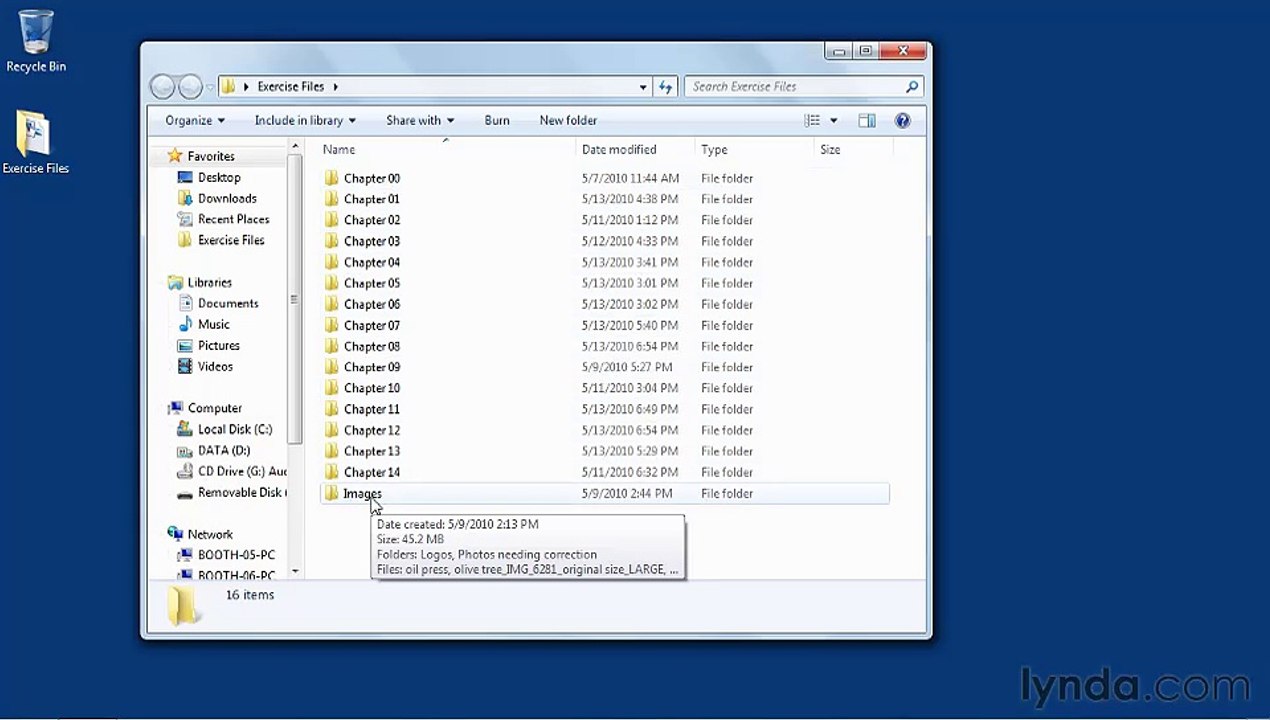Viewport: 1270px width, 720px height.
Task: Open the Include in library dropdown
Action: [x=305, y=120]
